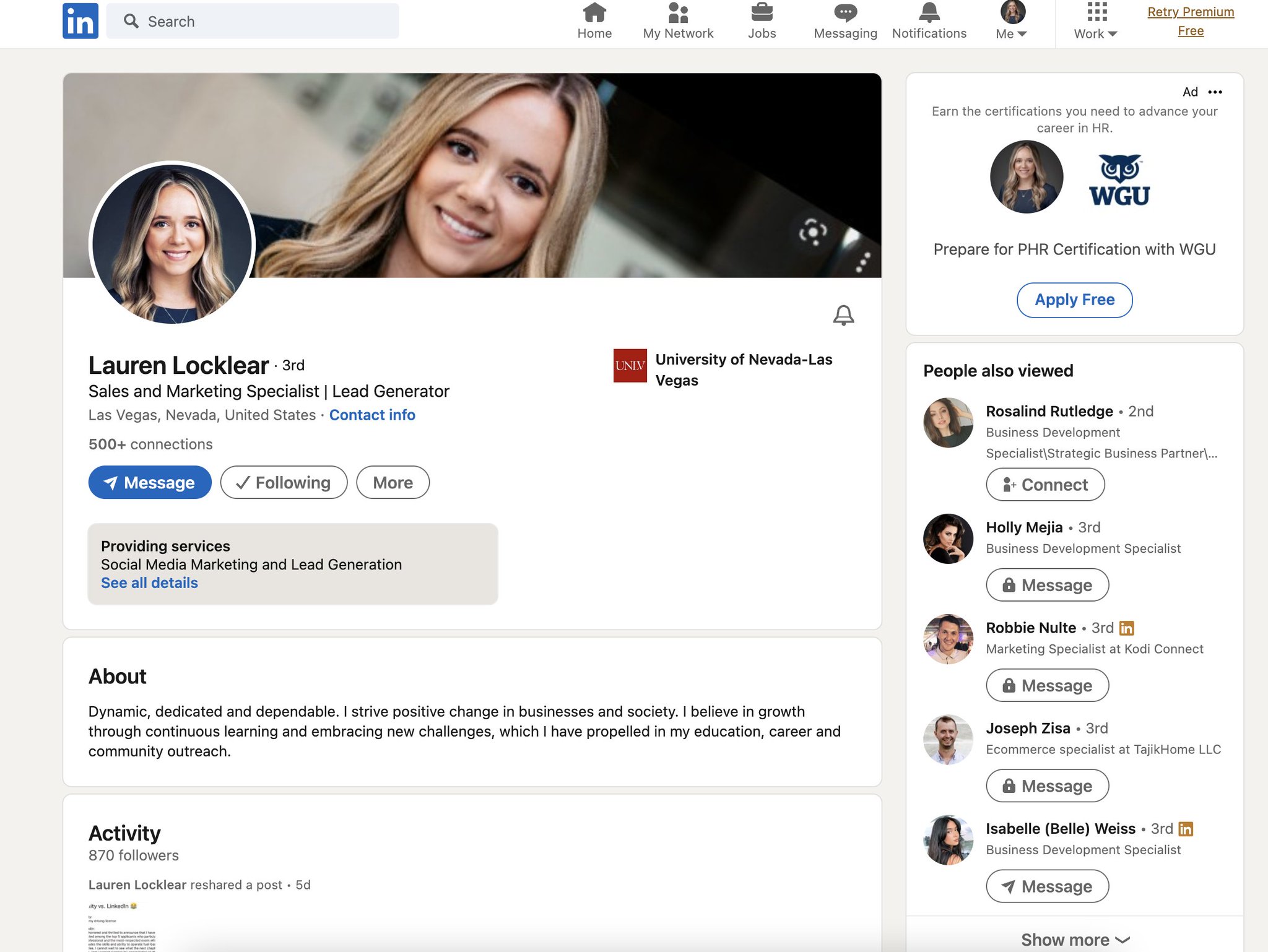Click Apply Free on the WGU ad
This screenshot has width=1268, height=952.
pyautogui.click(x=1074, y=300)
